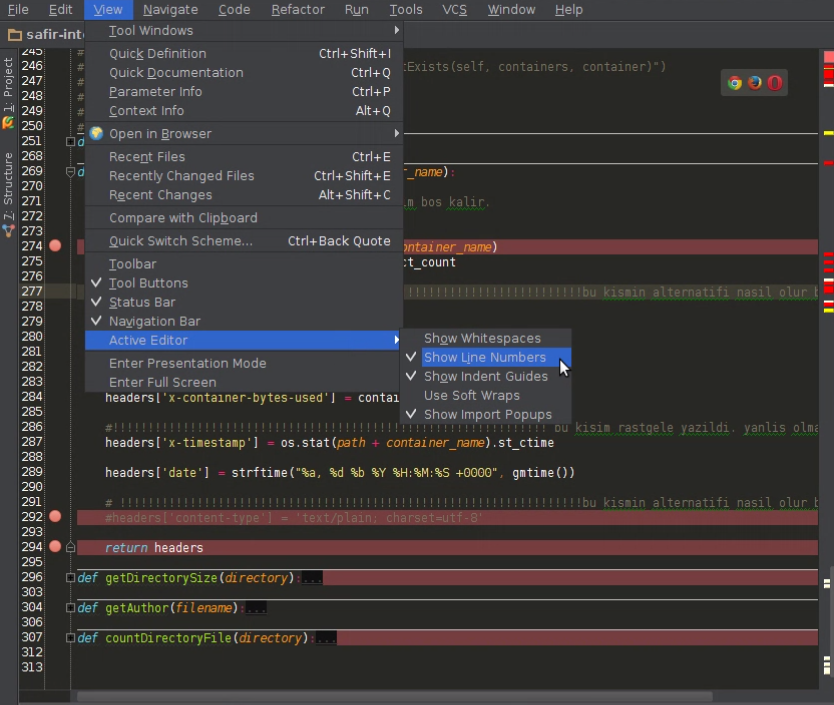The image size is (834, 705).
Task: Remove breakpoint on line 292
Action: [x=55, y=517]
